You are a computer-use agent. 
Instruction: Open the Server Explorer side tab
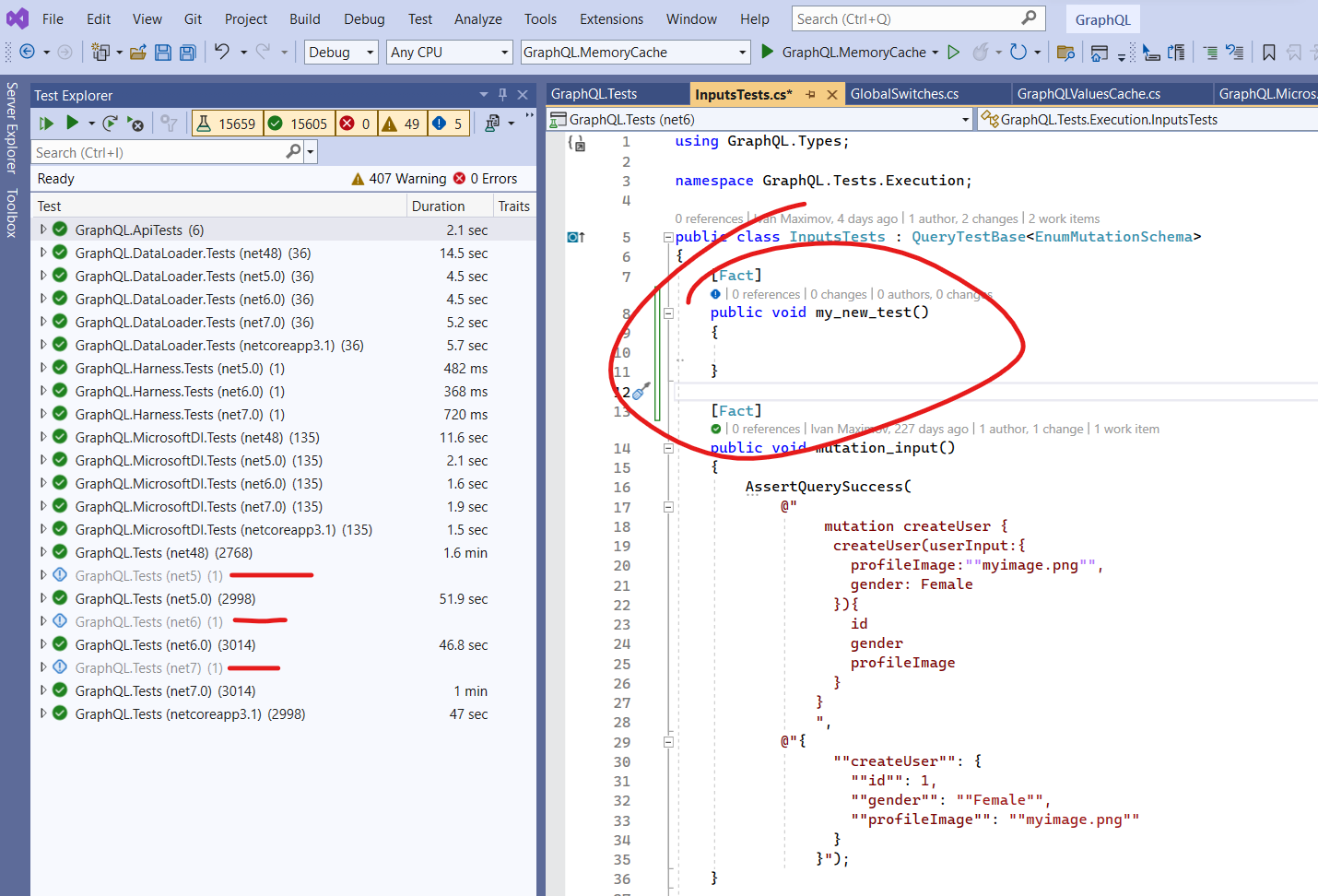12,127
